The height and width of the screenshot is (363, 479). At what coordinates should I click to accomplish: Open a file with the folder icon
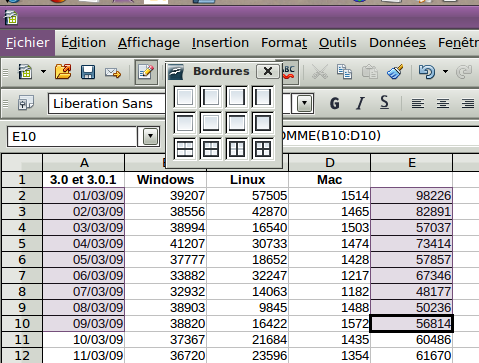63,72
